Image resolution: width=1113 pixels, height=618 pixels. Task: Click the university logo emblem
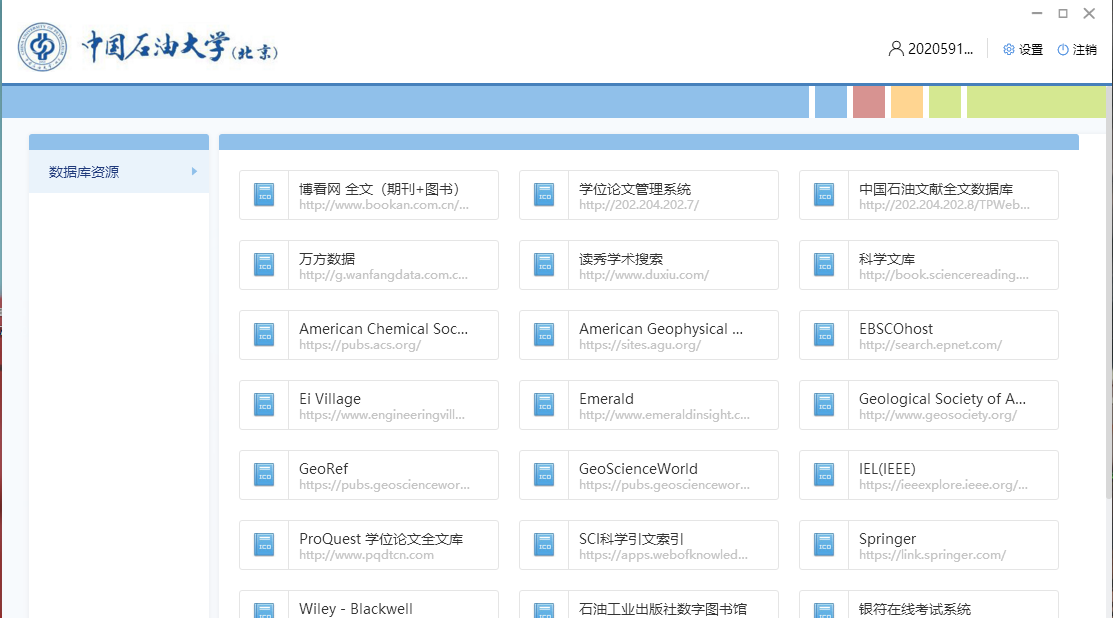coord(42,46)
